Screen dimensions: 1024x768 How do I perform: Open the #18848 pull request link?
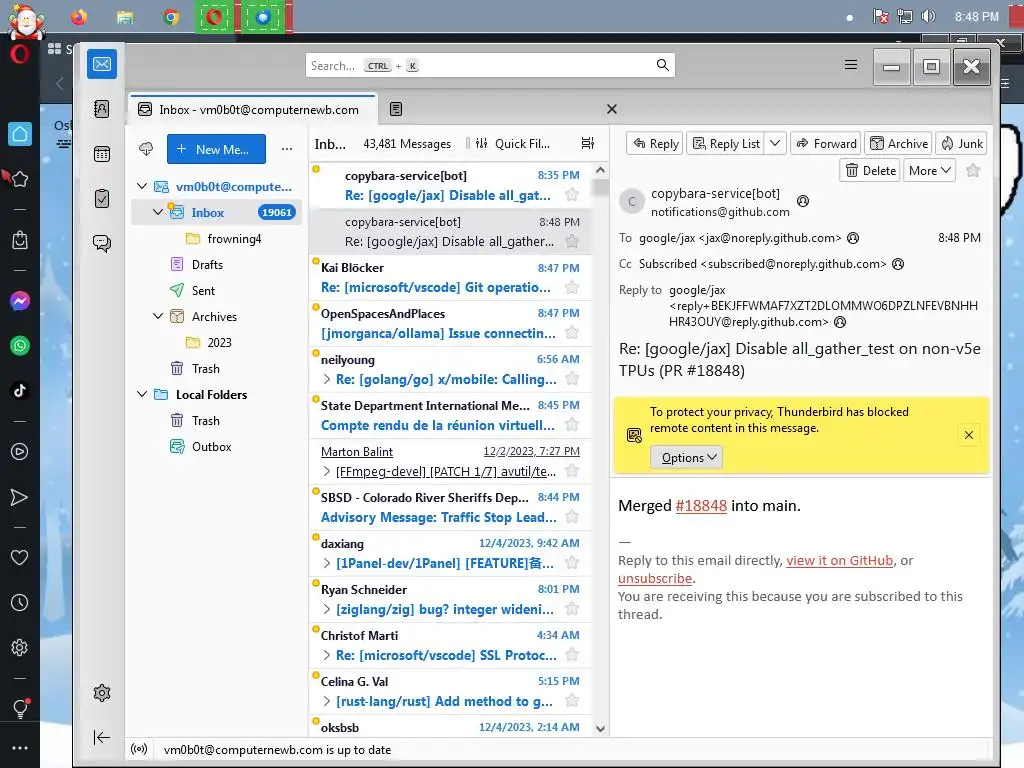(701, 505)
